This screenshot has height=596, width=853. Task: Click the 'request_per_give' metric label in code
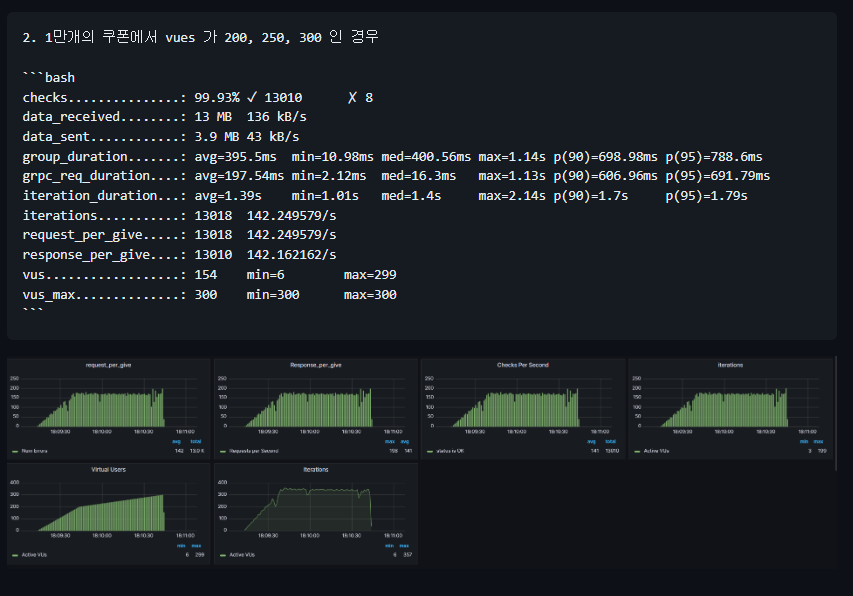point(82,235)
